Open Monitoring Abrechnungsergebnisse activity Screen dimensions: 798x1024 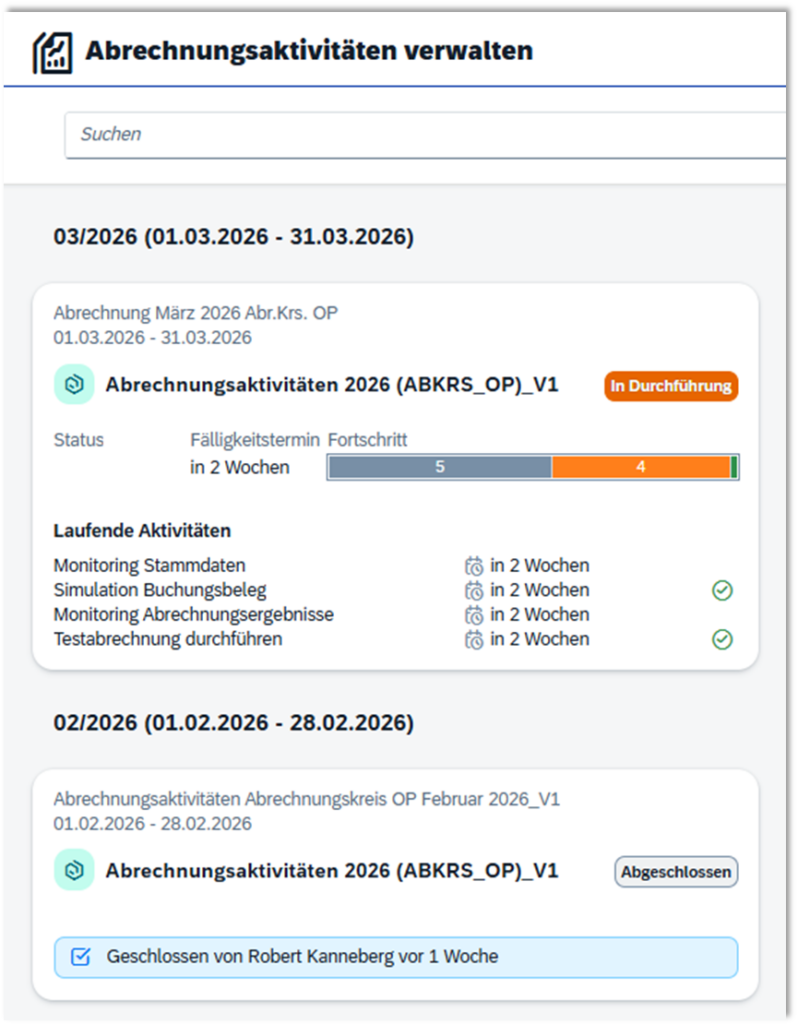coord(193,615)
